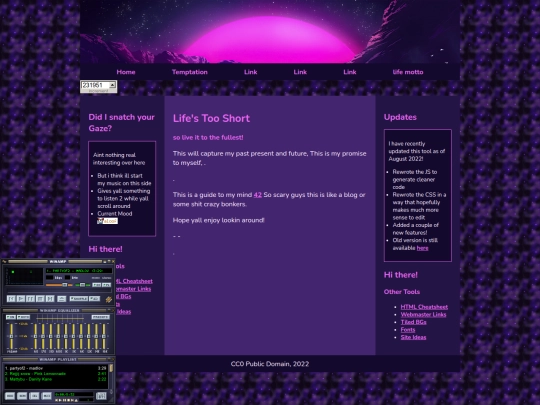540x405 pixels.
Task: Click mini play icon in playlist window
Action: click(x=60, y=400)
